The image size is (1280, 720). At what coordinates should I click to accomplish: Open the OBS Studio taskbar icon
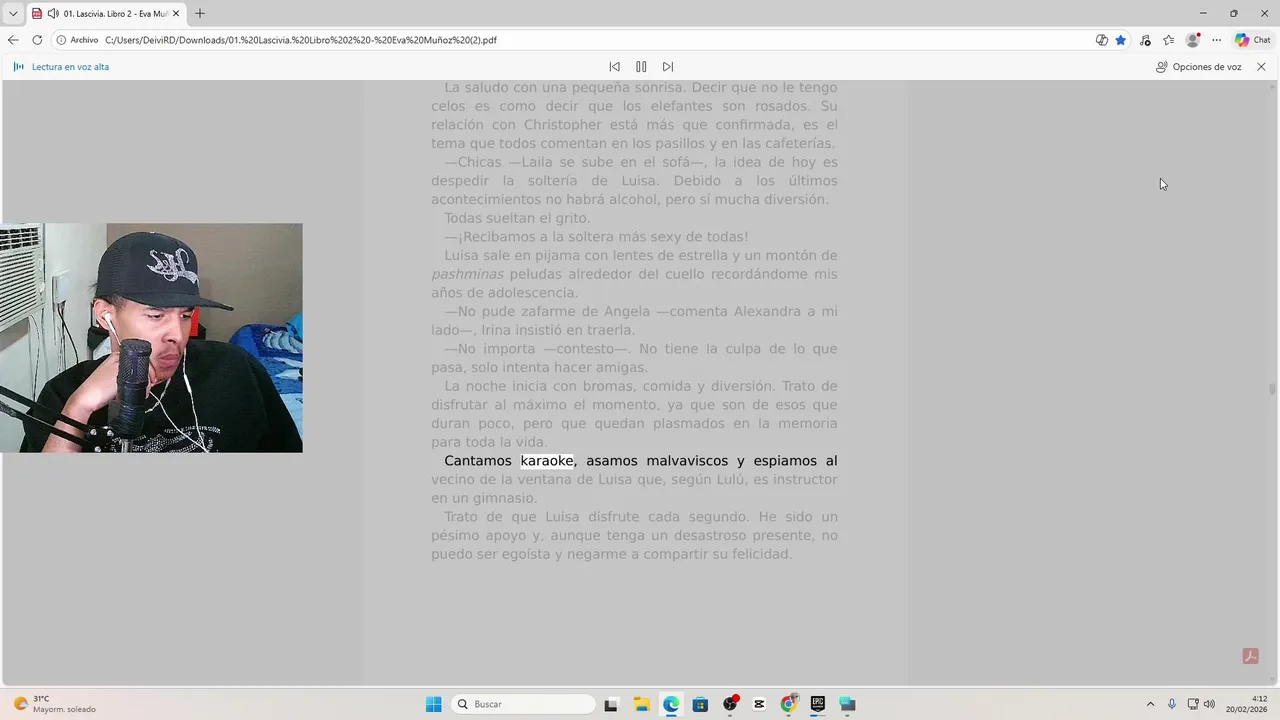[730, 704]
